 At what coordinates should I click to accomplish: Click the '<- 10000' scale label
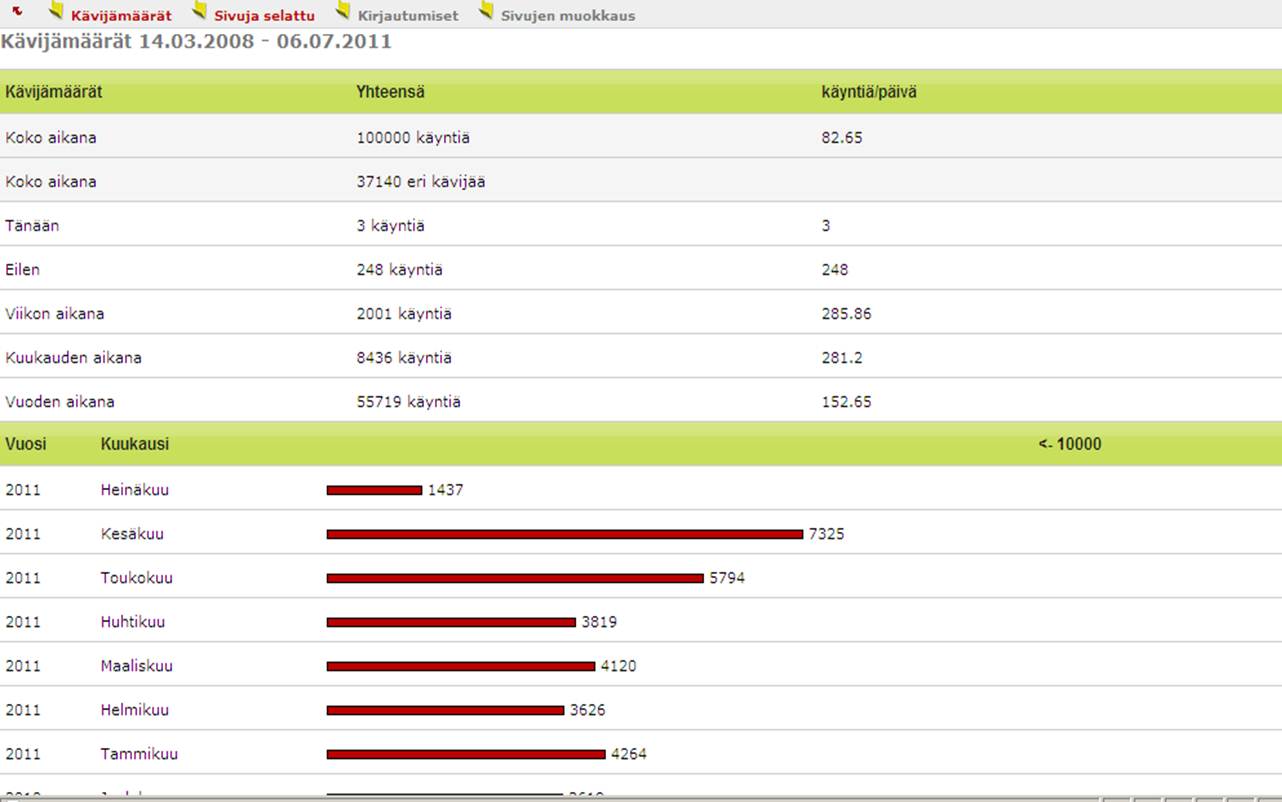pyautogui.click(x=1070, y=444)
